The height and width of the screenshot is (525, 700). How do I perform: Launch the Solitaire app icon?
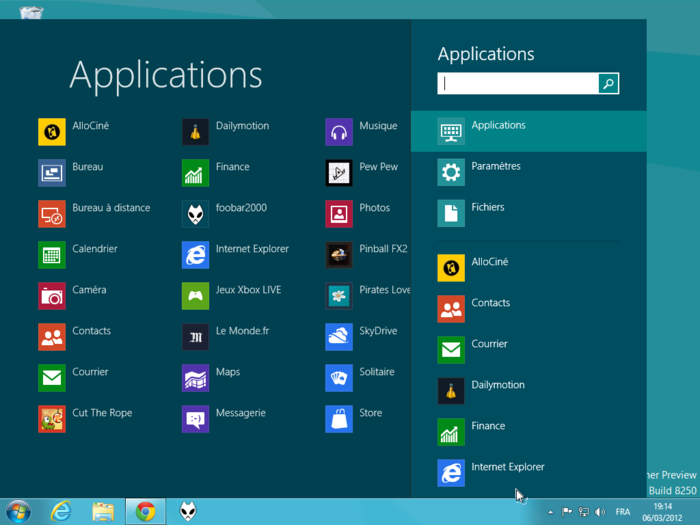point(339,378)
